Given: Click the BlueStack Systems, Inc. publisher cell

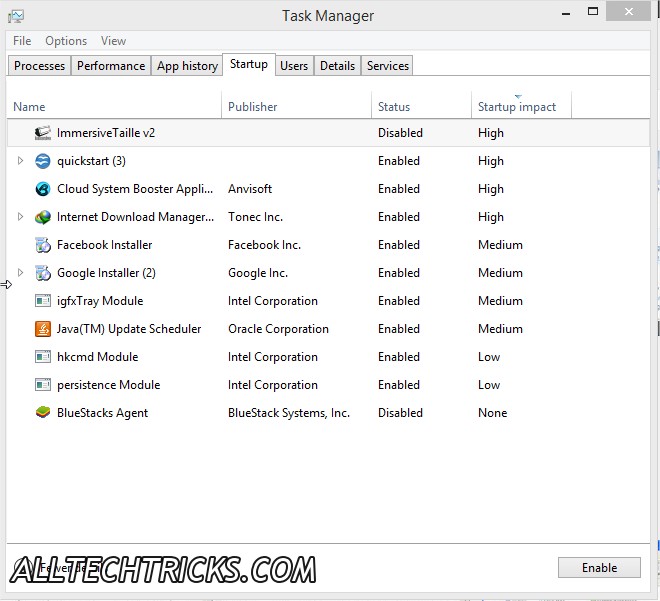Looking at the screenshot, I should [289, 413].
